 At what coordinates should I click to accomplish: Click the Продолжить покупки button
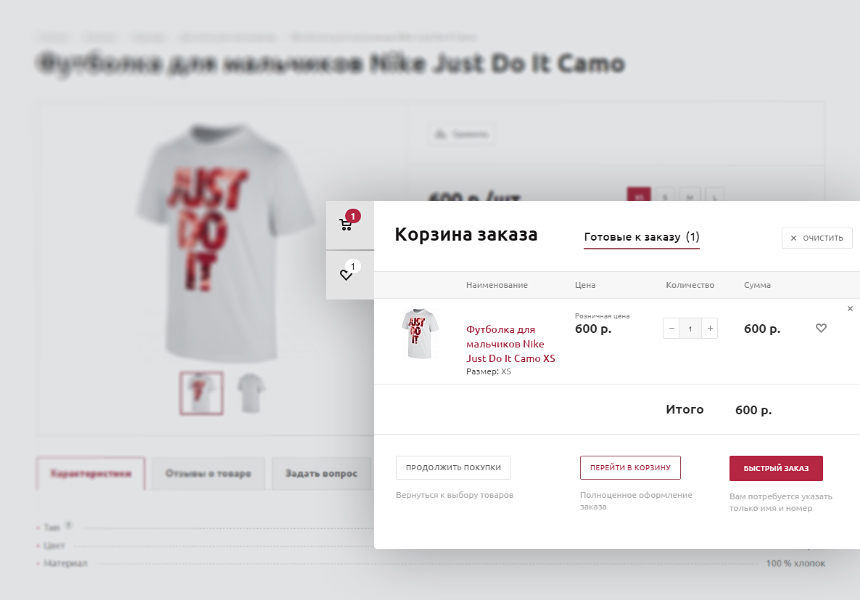(x=453, y=468)
